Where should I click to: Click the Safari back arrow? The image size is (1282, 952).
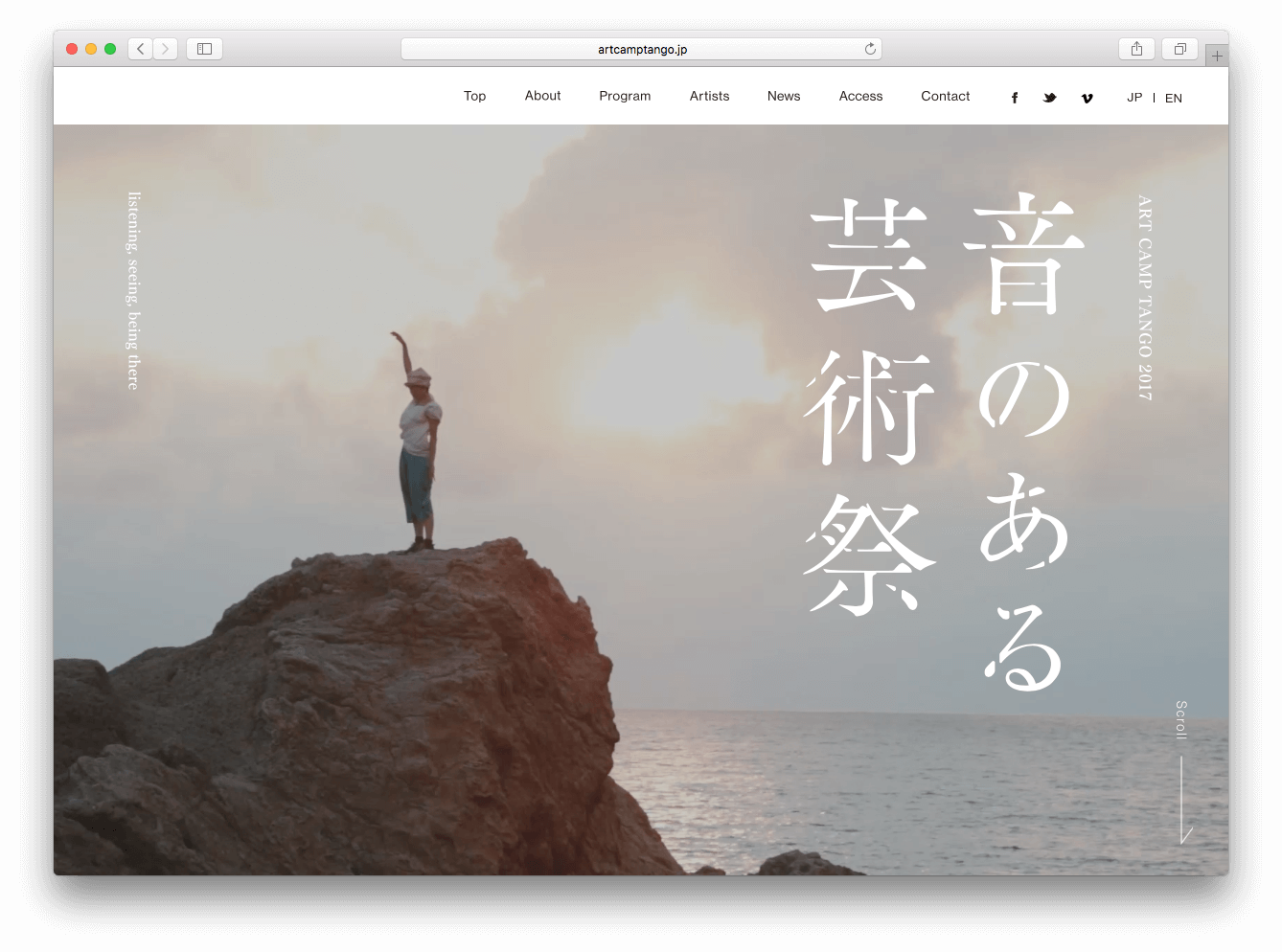pyautogui.click(x=141, y=49)
